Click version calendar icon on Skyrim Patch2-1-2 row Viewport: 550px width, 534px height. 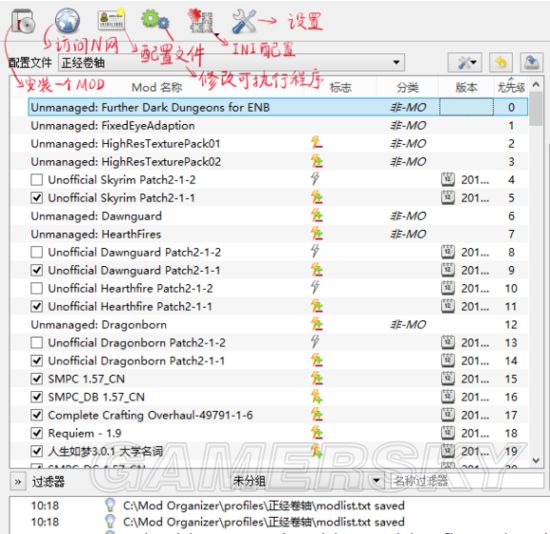click(x=448, y=179)
